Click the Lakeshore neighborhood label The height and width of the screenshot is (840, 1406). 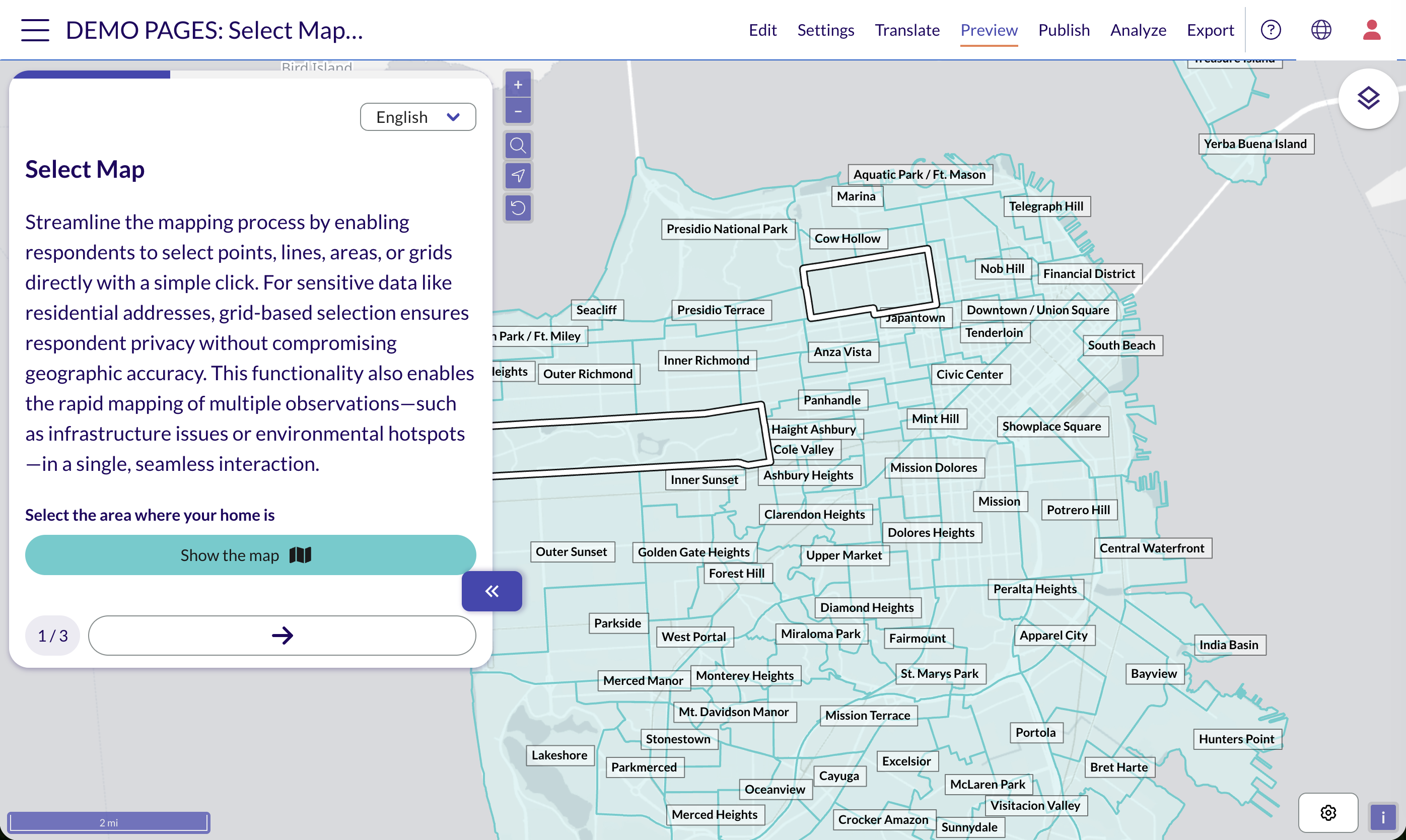(x=559, y=755)
